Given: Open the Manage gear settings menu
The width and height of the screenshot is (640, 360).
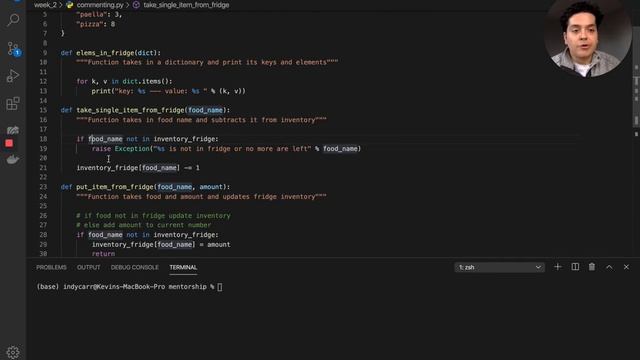Looking at the screenshot, I should 13,352.
